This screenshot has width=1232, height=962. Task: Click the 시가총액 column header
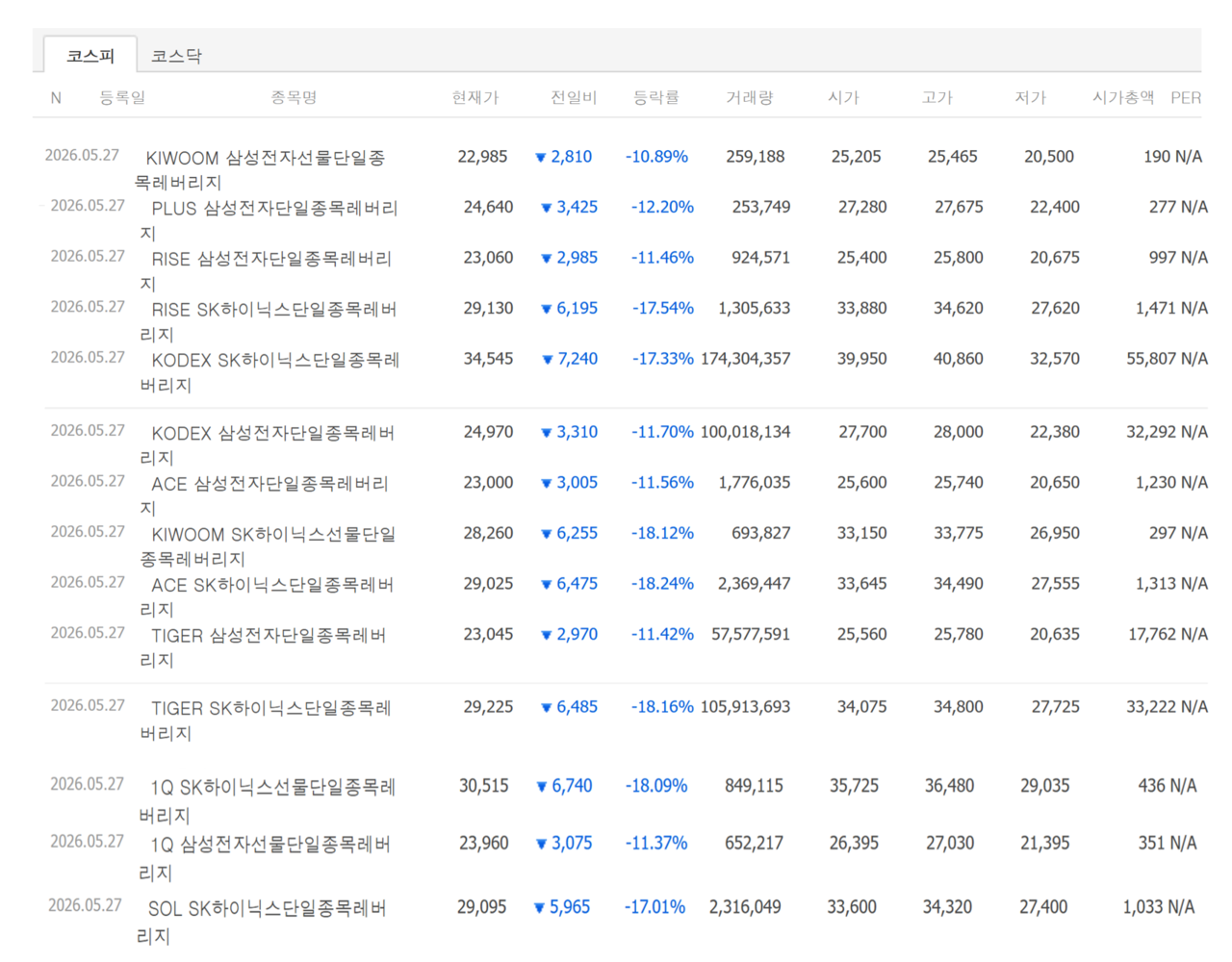click(1123, 97)
